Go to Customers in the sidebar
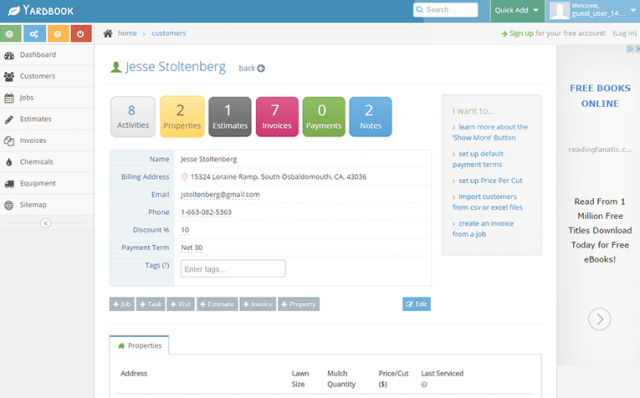The image size is (640, 398). pyautogui.click(x=47, y=76)
